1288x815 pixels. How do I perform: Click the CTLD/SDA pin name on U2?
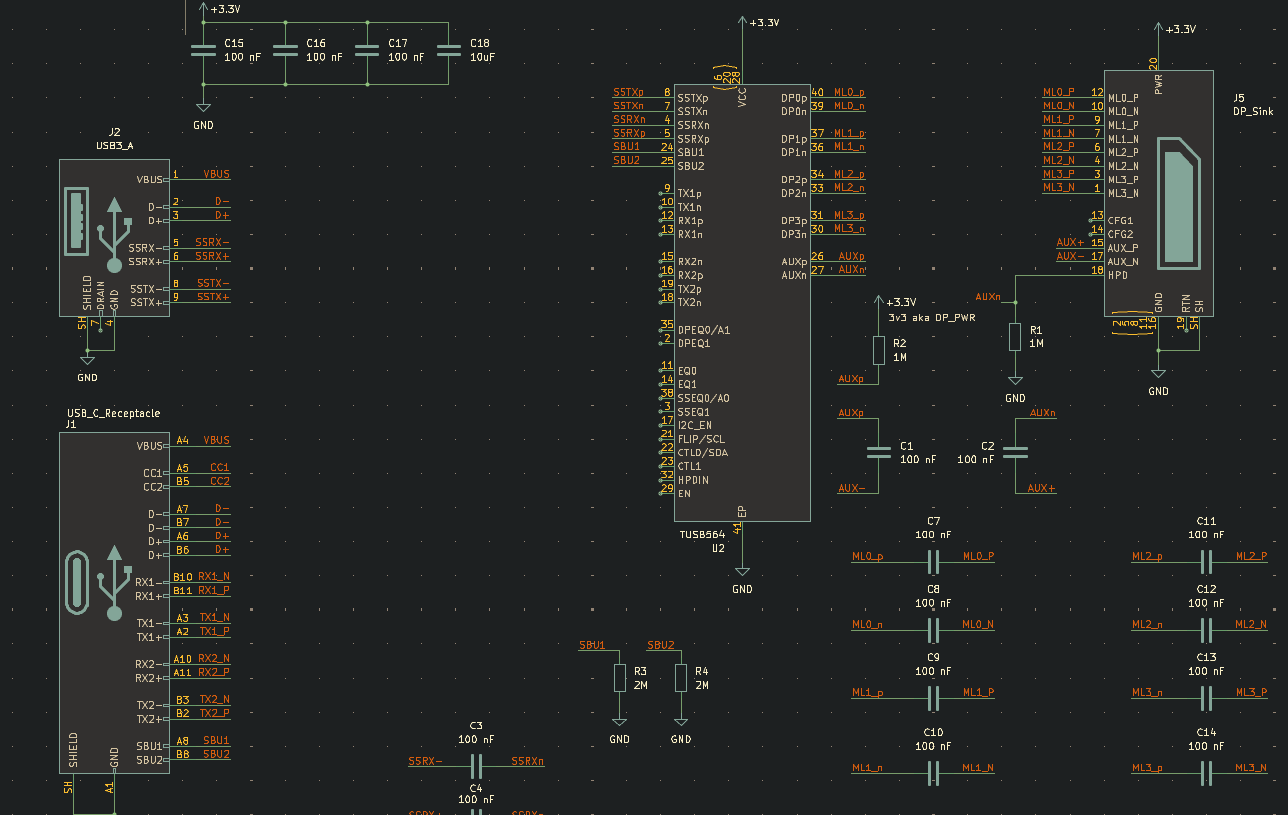tap(703, 452)
